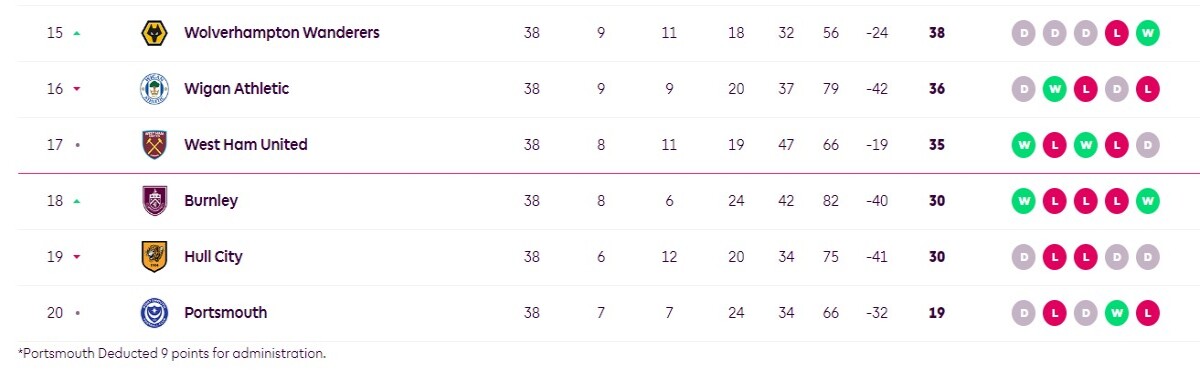Click the red down arrow beside position 16
Image resolution: width=1200 pixels, height=382 pixels.
(77, 89)
